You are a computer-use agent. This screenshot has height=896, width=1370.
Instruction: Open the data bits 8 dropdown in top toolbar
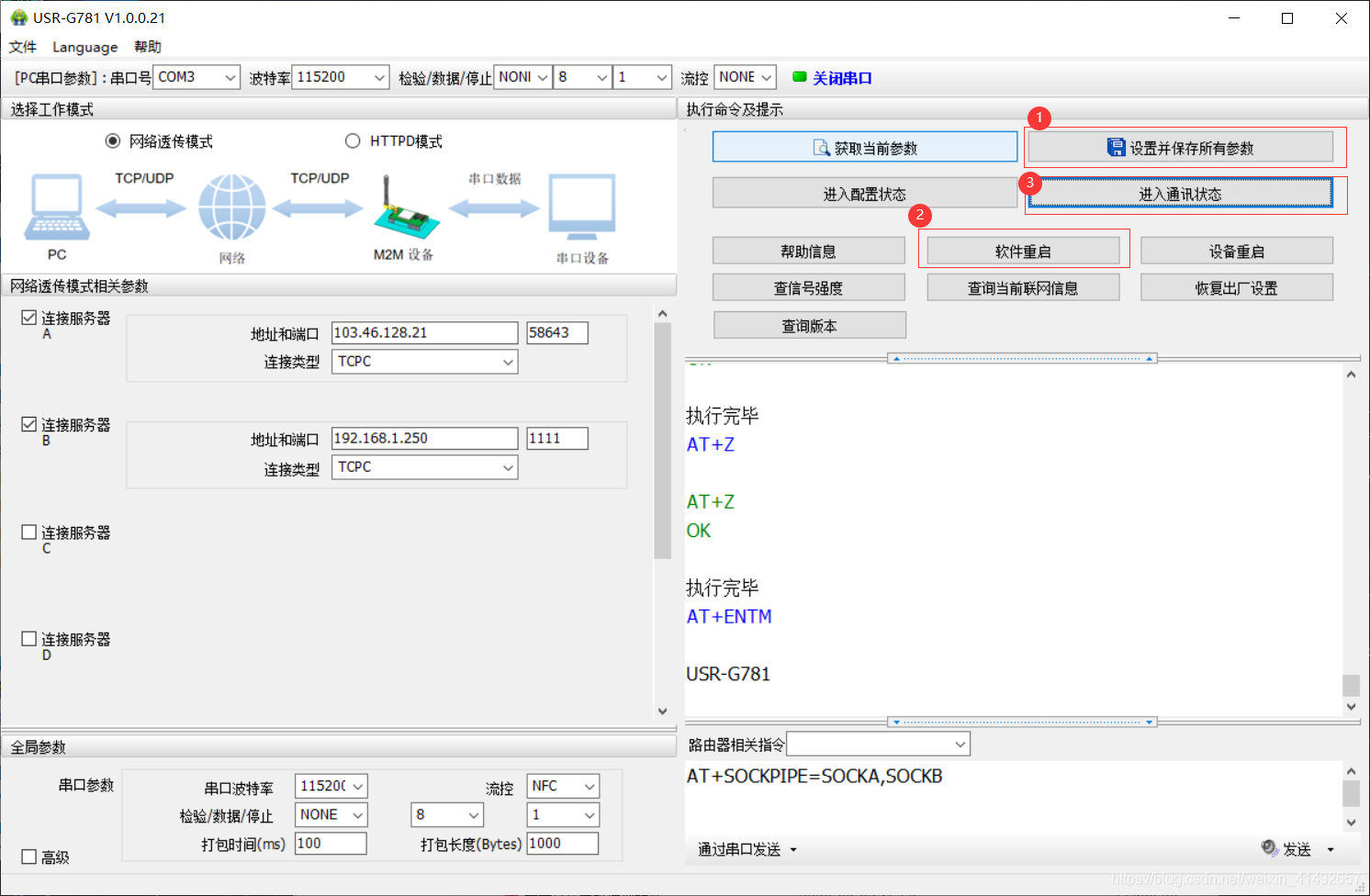coord(583,77)
